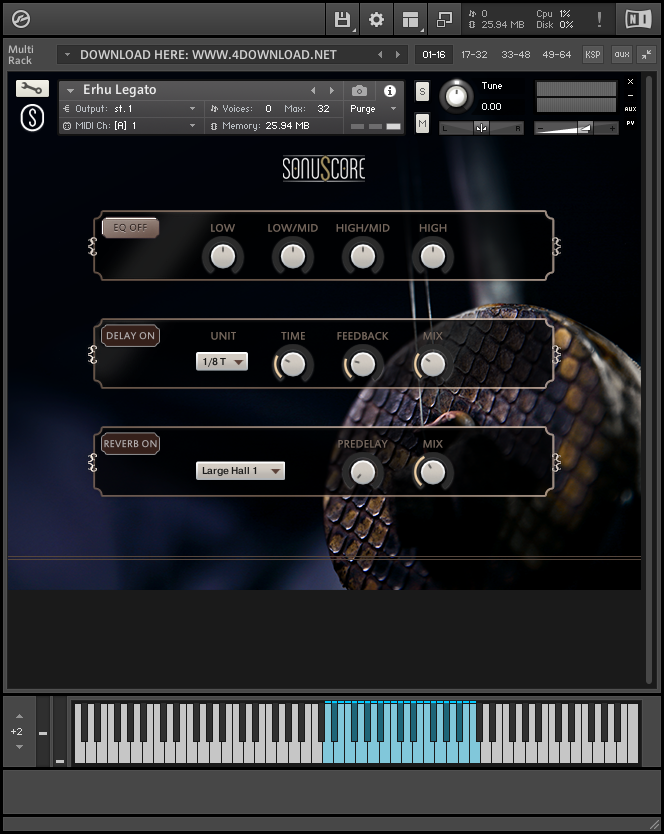
Task: Toggle the EQ OFF switch
Action: (130, 228)
